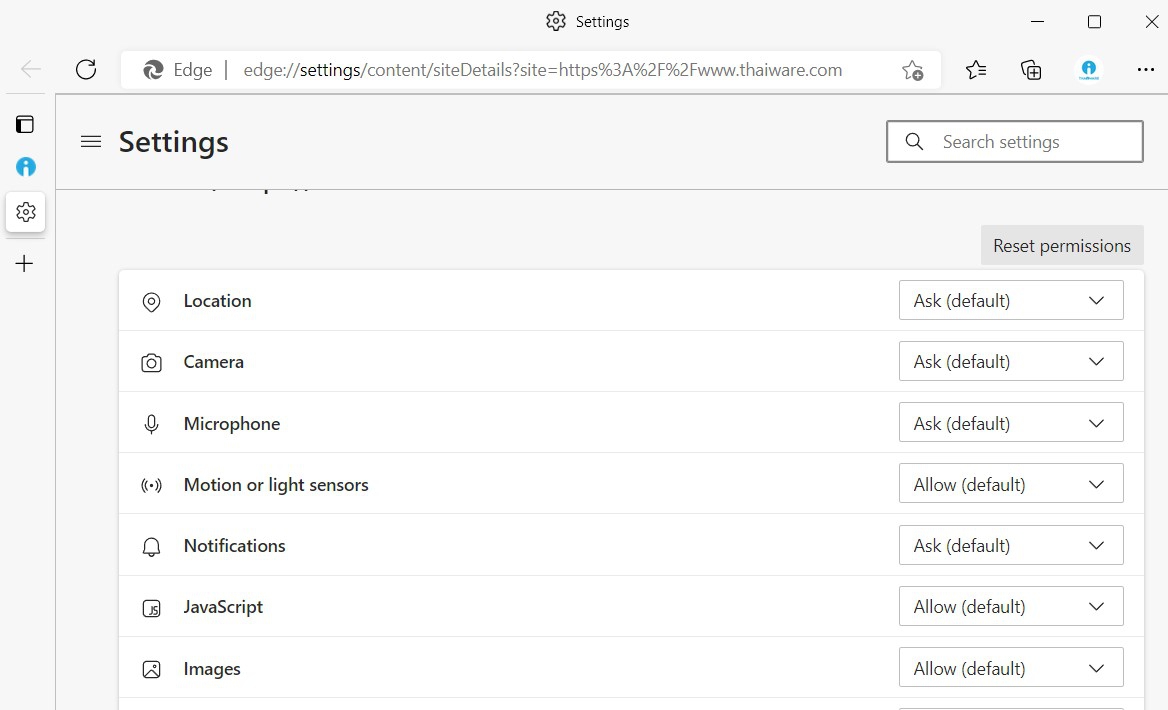This screenshot has width=1168, height=710.
Task: Add this page to favorites
Action: [912, 70]
